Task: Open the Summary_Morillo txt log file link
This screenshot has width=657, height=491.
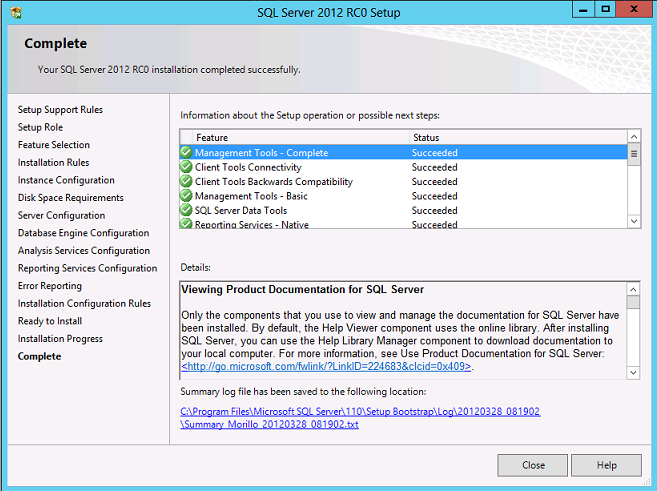Action: 269,424
